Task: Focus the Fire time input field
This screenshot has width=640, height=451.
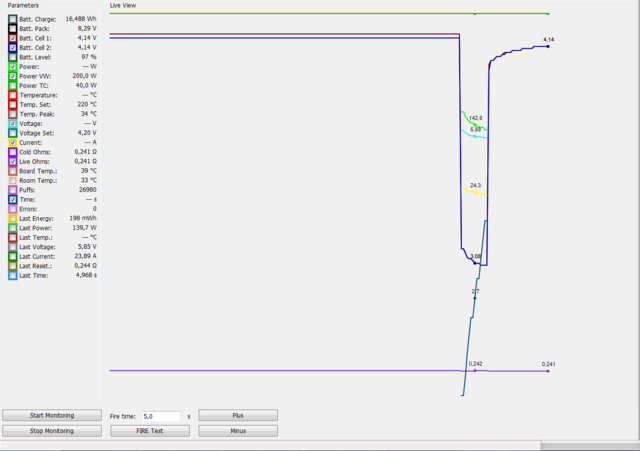Action: (162, 415)
